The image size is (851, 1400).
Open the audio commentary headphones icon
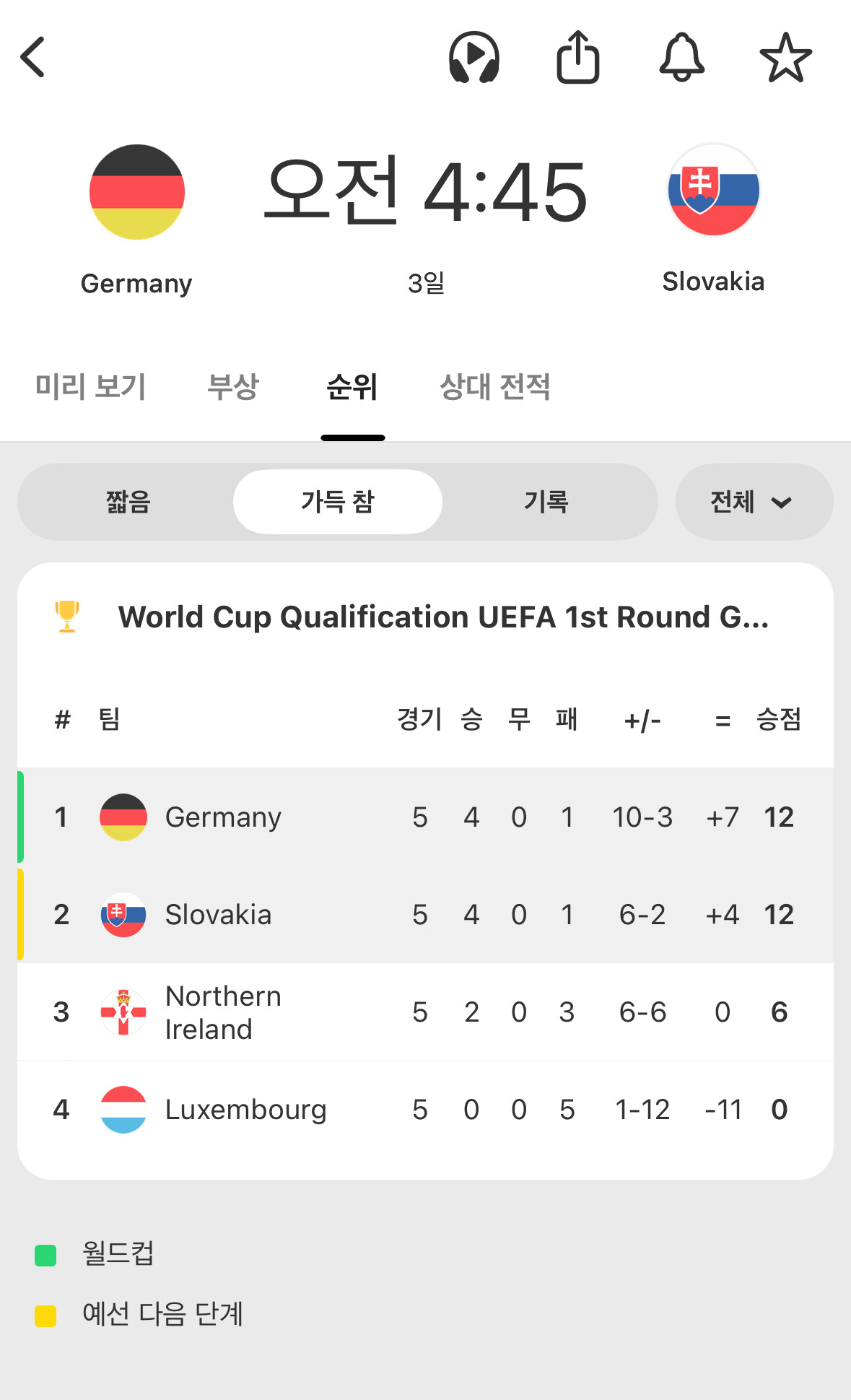tap(473, 57)
